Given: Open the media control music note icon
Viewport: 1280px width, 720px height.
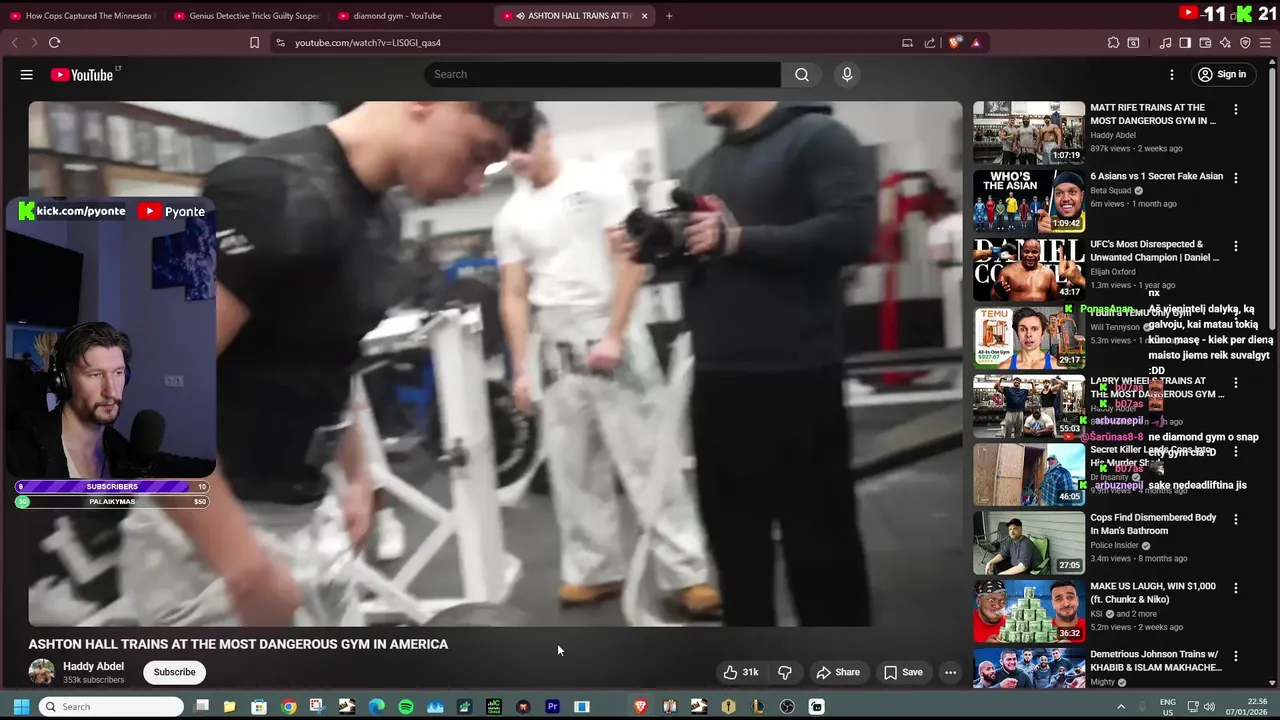Looking at the screenshot, I should 1165,43.
